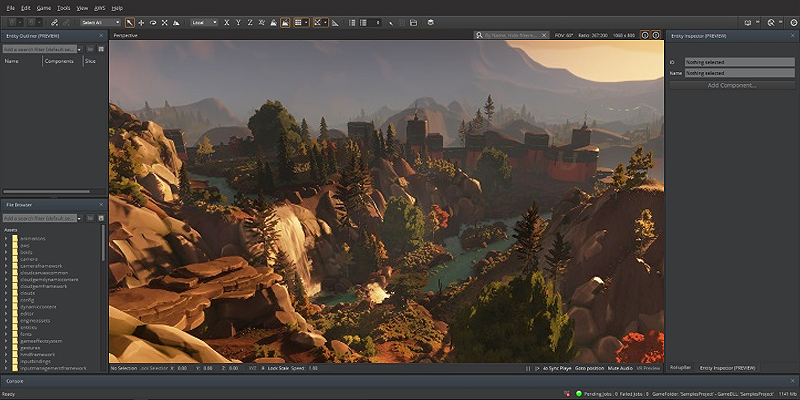Close the File Browser panel
The width and height of the screenshot is (800, 400).
click(x=101, y=205)
